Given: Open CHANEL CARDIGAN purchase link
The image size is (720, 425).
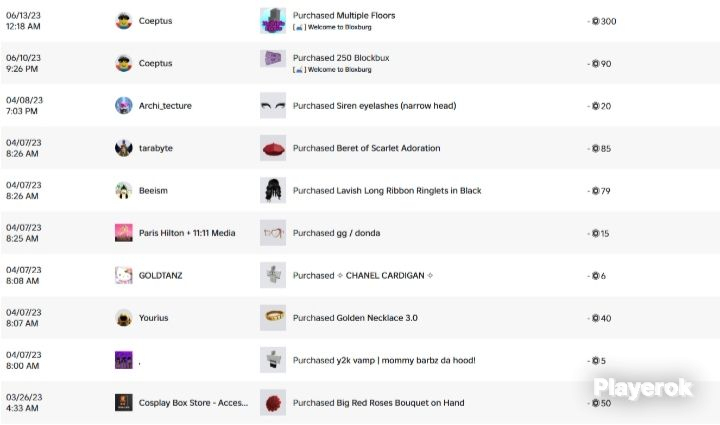Looking at the screenshot, I should (x=363, y=275).
